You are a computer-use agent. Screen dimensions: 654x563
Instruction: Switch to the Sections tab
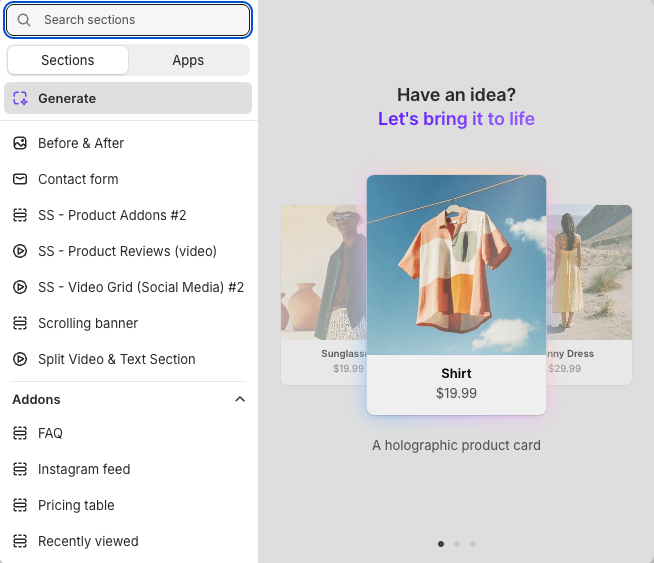pos(68,60)
